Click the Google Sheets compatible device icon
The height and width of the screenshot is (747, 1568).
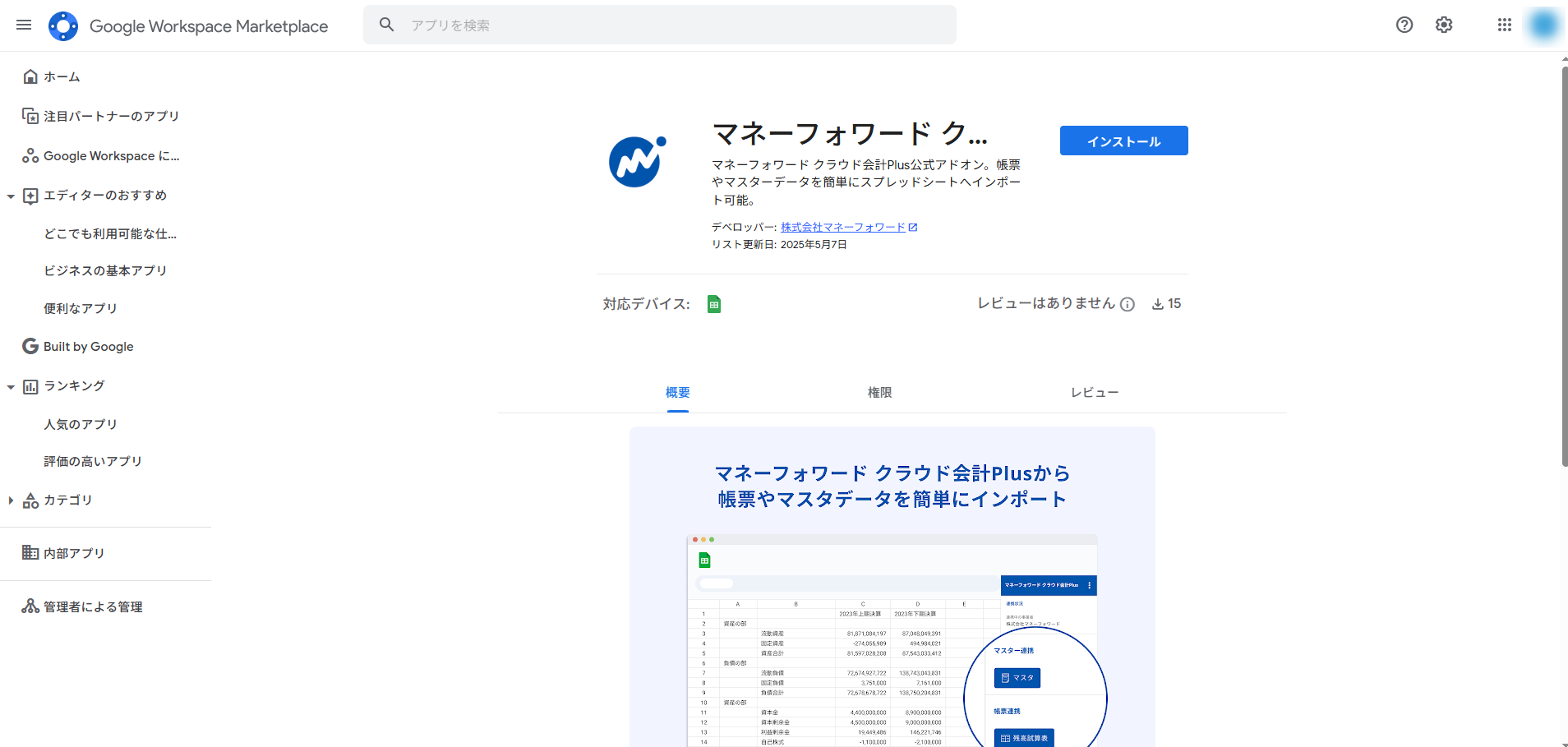pos(714,304)
